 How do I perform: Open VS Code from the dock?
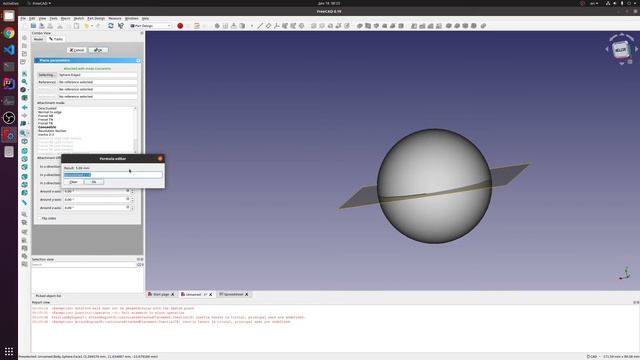tap(9, 50)
